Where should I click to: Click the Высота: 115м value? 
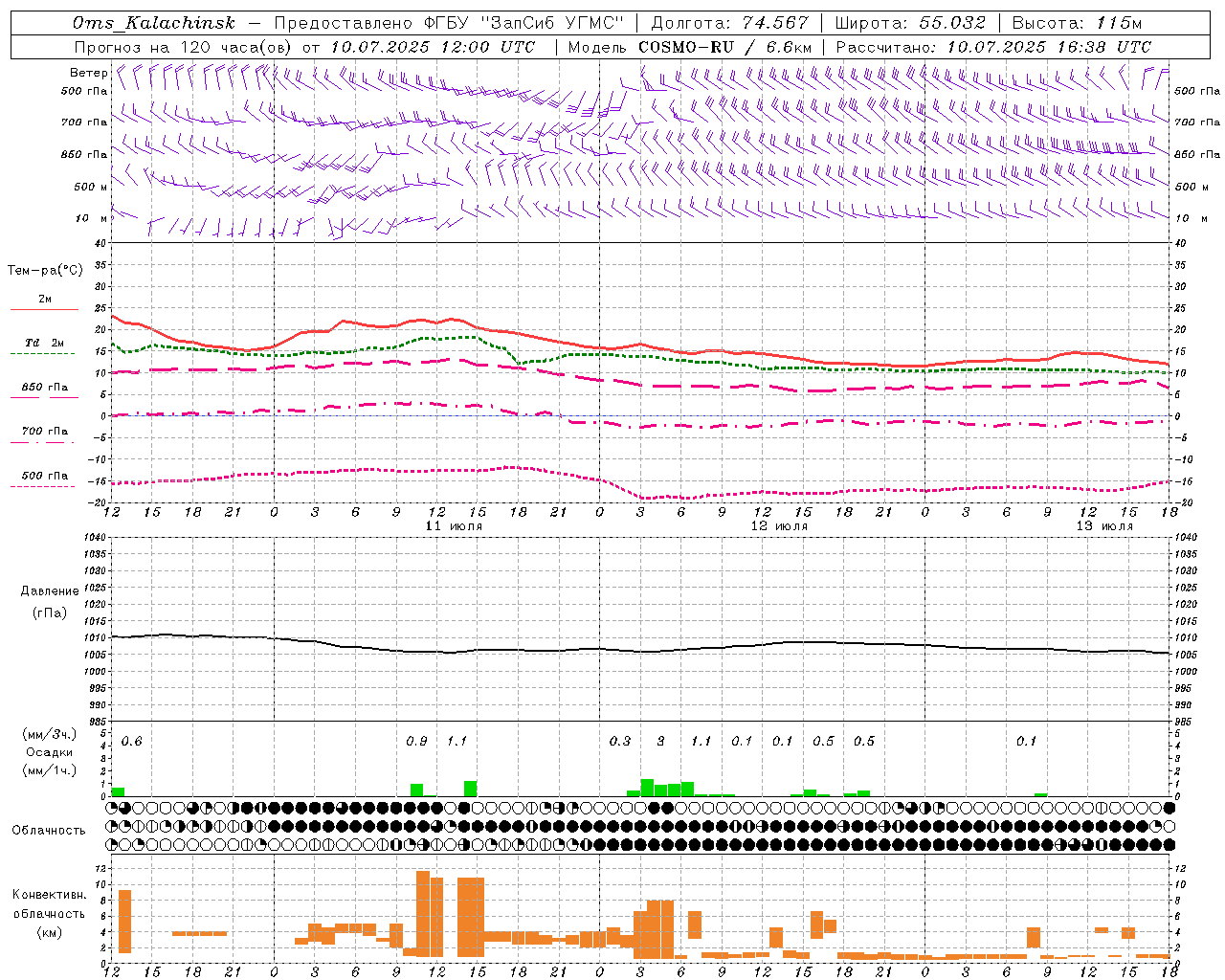coord(1078,23)
